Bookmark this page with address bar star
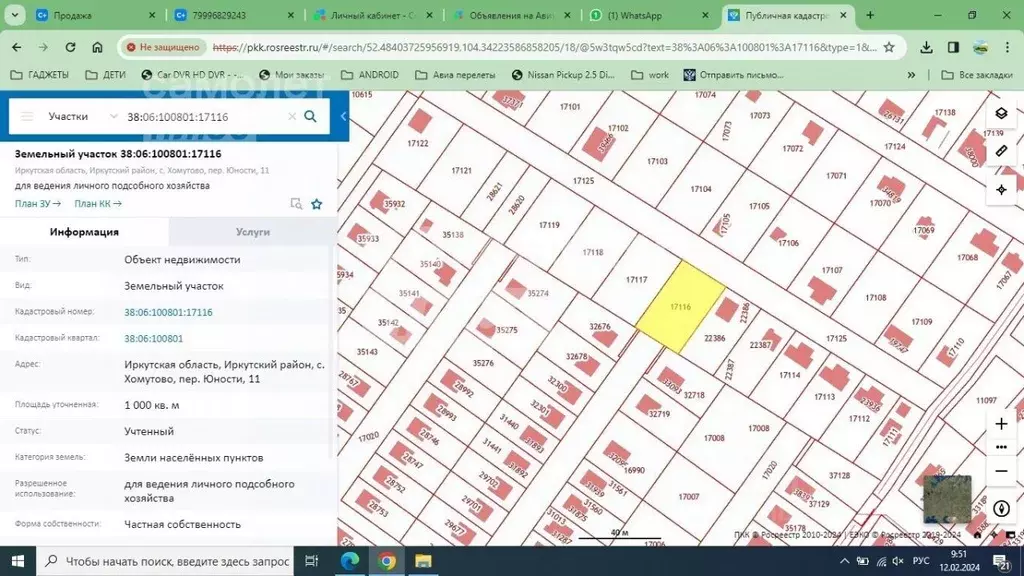The width and height of the screenshot is (1024, 576). tap(889, 47)
